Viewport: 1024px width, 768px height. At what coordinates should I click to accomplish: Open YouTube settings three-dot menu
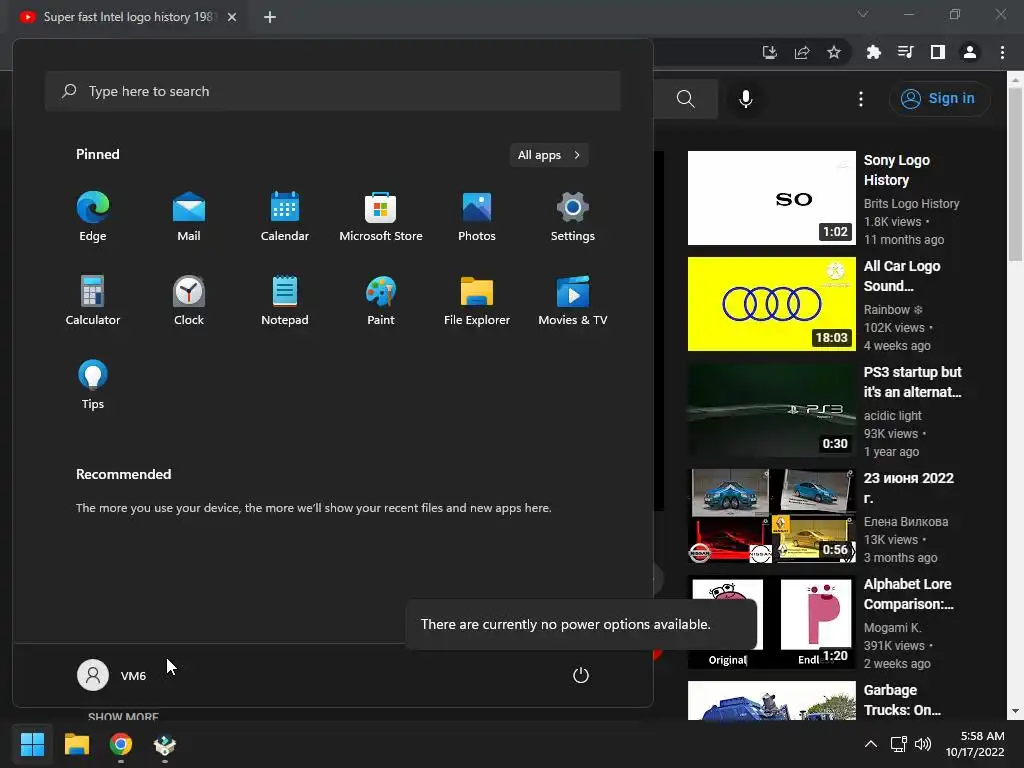point(861,99)
